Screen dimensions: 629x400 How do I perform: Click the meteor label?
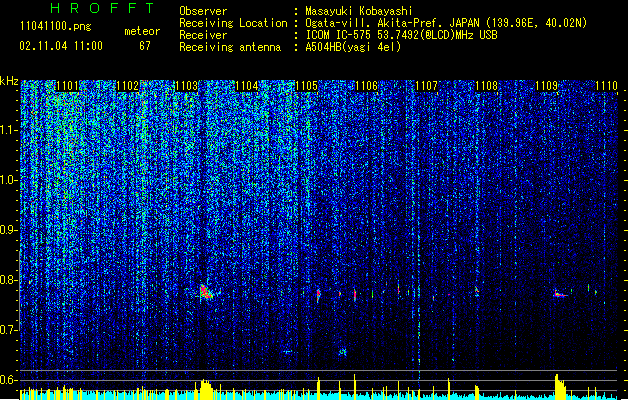click(x=142, y=31)
